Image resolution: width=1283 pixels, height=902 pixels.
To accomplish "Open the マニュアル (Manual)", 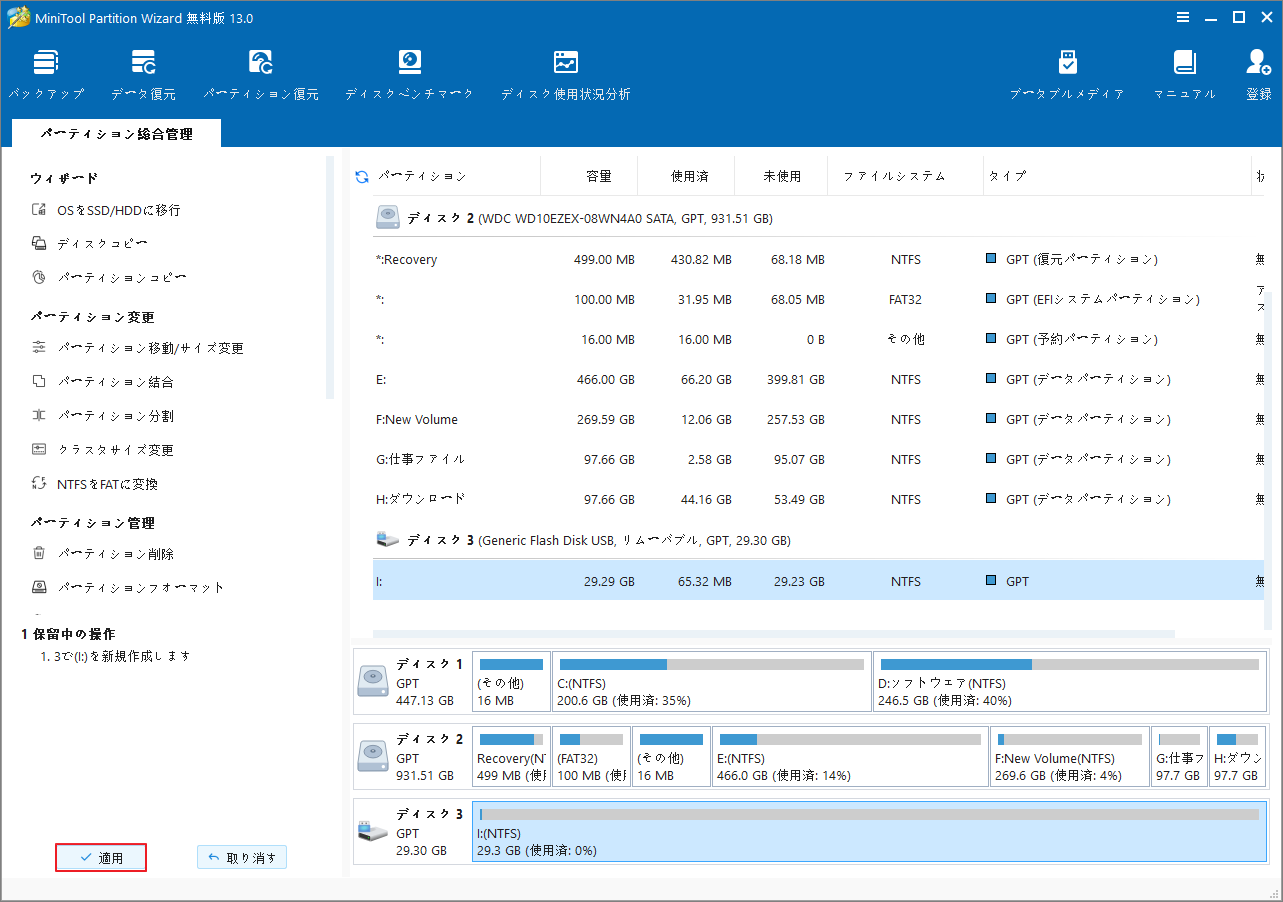I will (x=1184, y=73).
